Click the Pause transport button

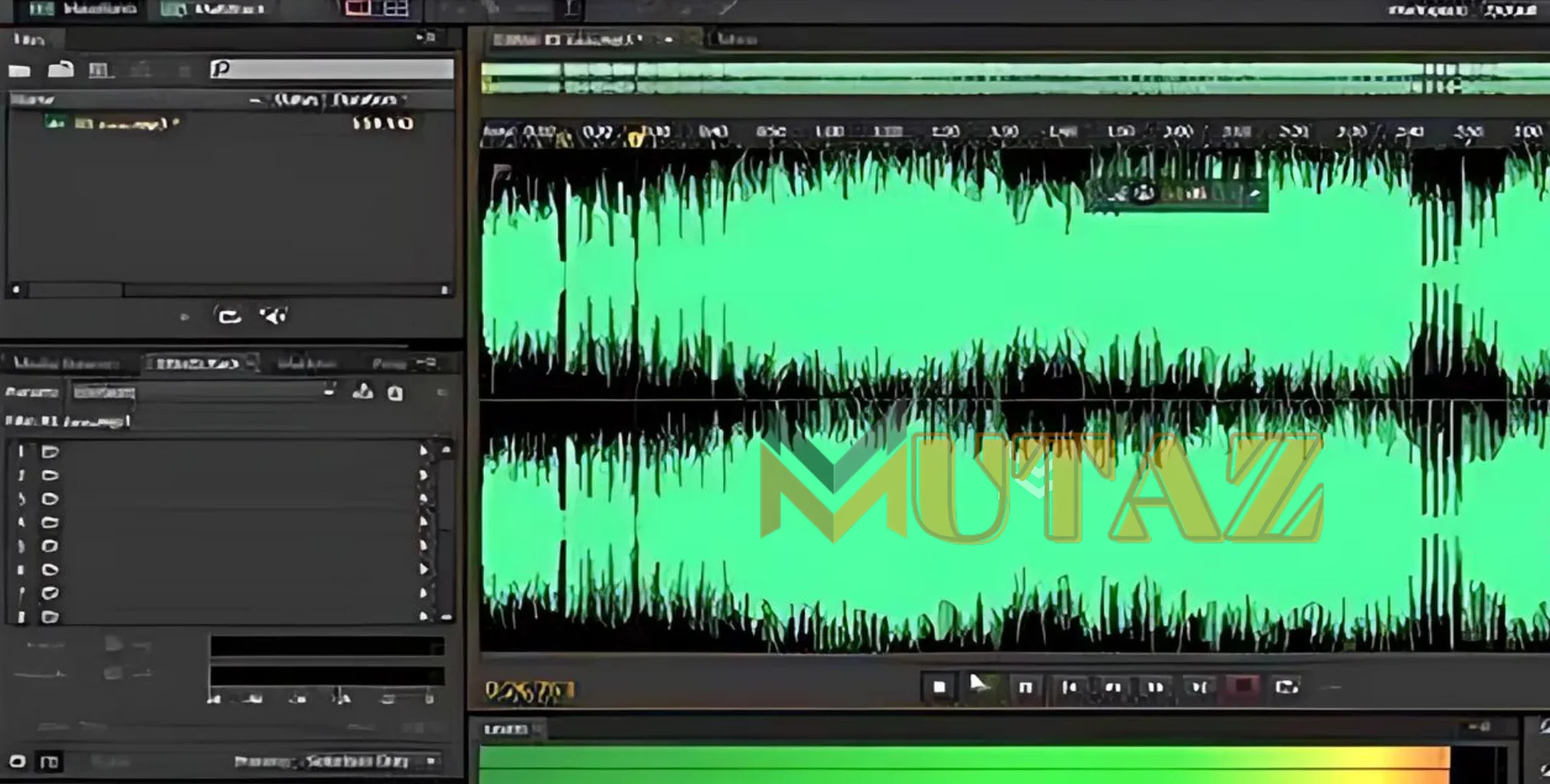(1025, 688)
